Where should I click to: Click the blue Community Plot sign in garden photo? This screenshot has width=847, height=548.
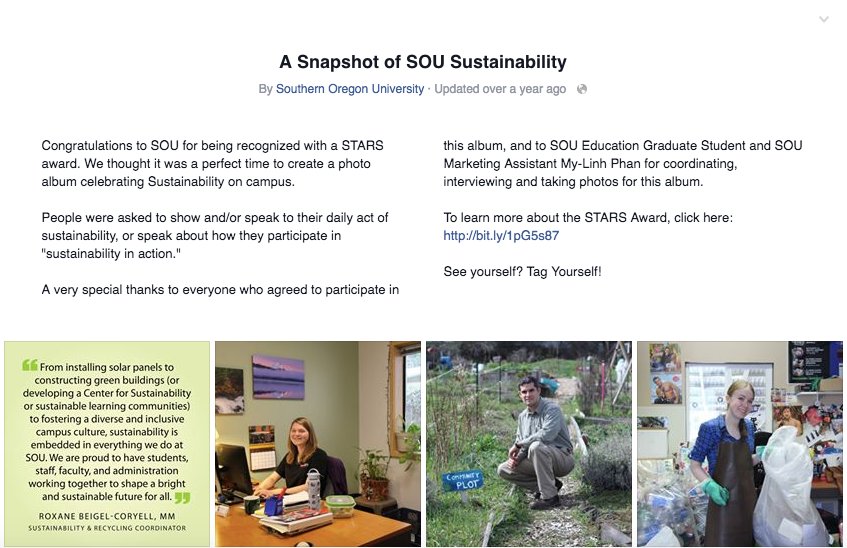(x=463, y=480)
